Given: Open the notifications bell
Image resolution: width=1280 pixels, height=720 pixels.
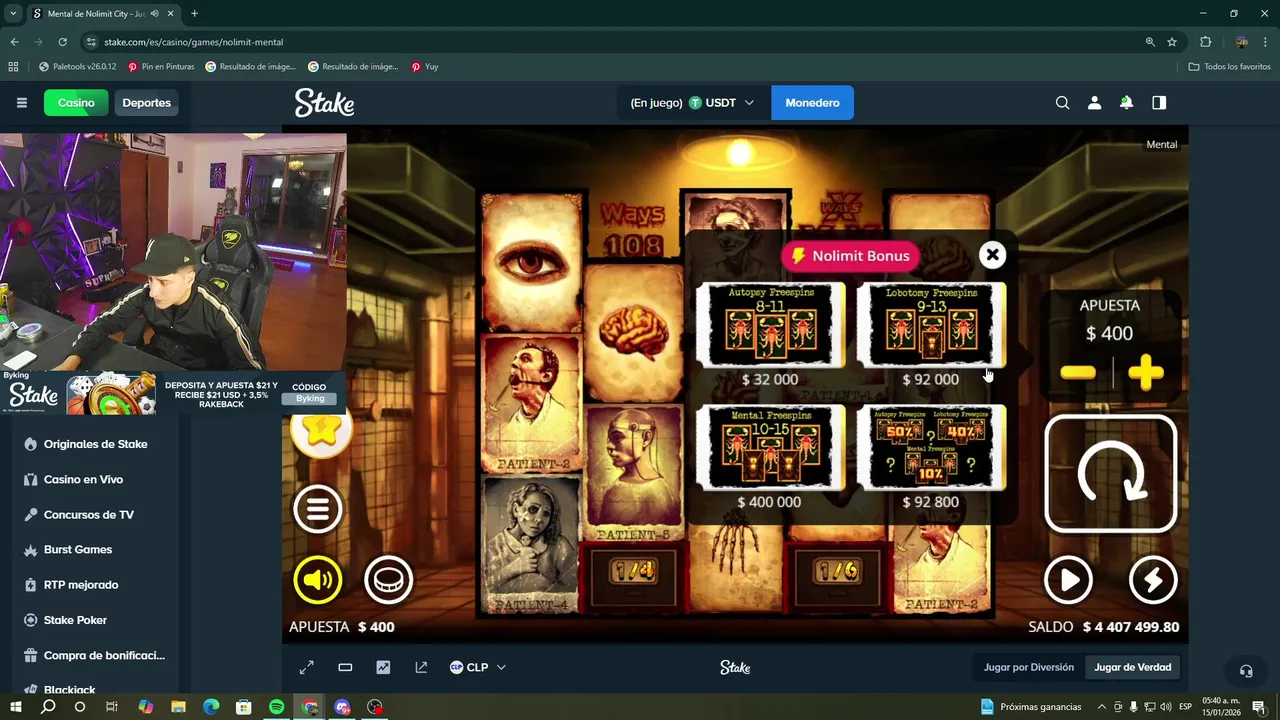Looking at the screenshot, I should (1126, 103).
